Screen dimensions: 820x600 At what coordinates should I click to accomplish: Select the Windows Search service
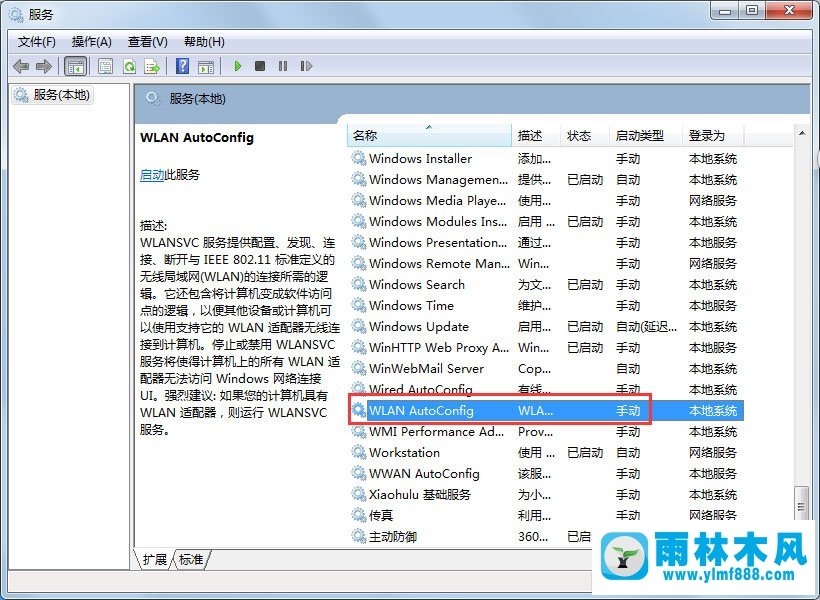coord(545,285)
